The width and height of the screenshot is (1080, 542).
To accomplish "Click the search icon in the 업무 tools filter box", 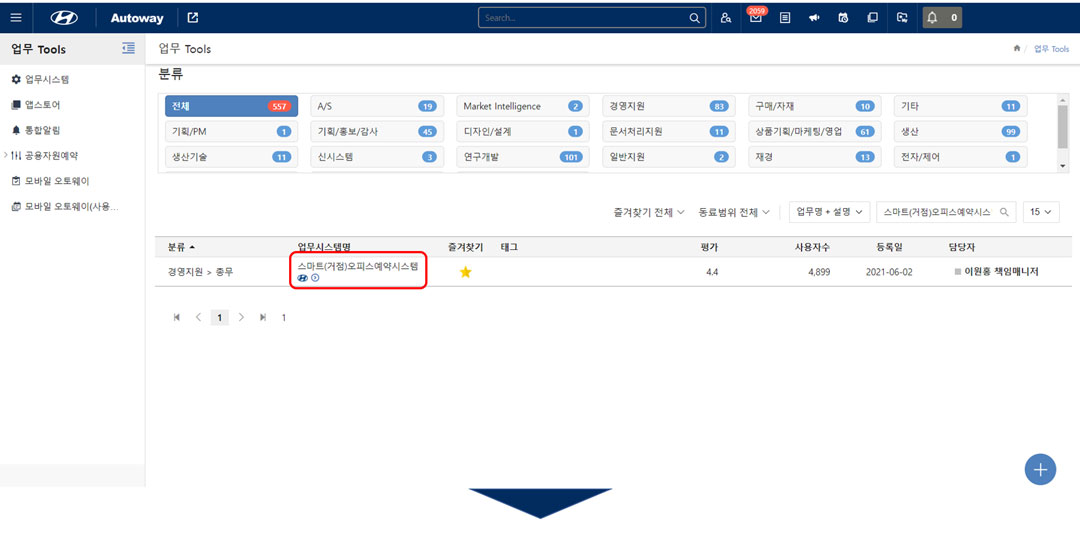I will 1004,212.
